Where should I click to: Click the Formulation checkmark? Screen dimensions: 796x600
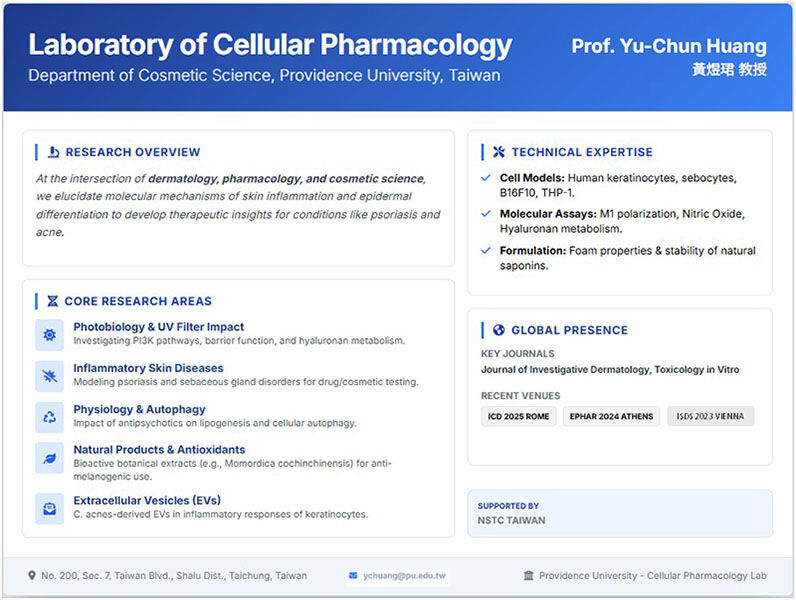point(487,251)
